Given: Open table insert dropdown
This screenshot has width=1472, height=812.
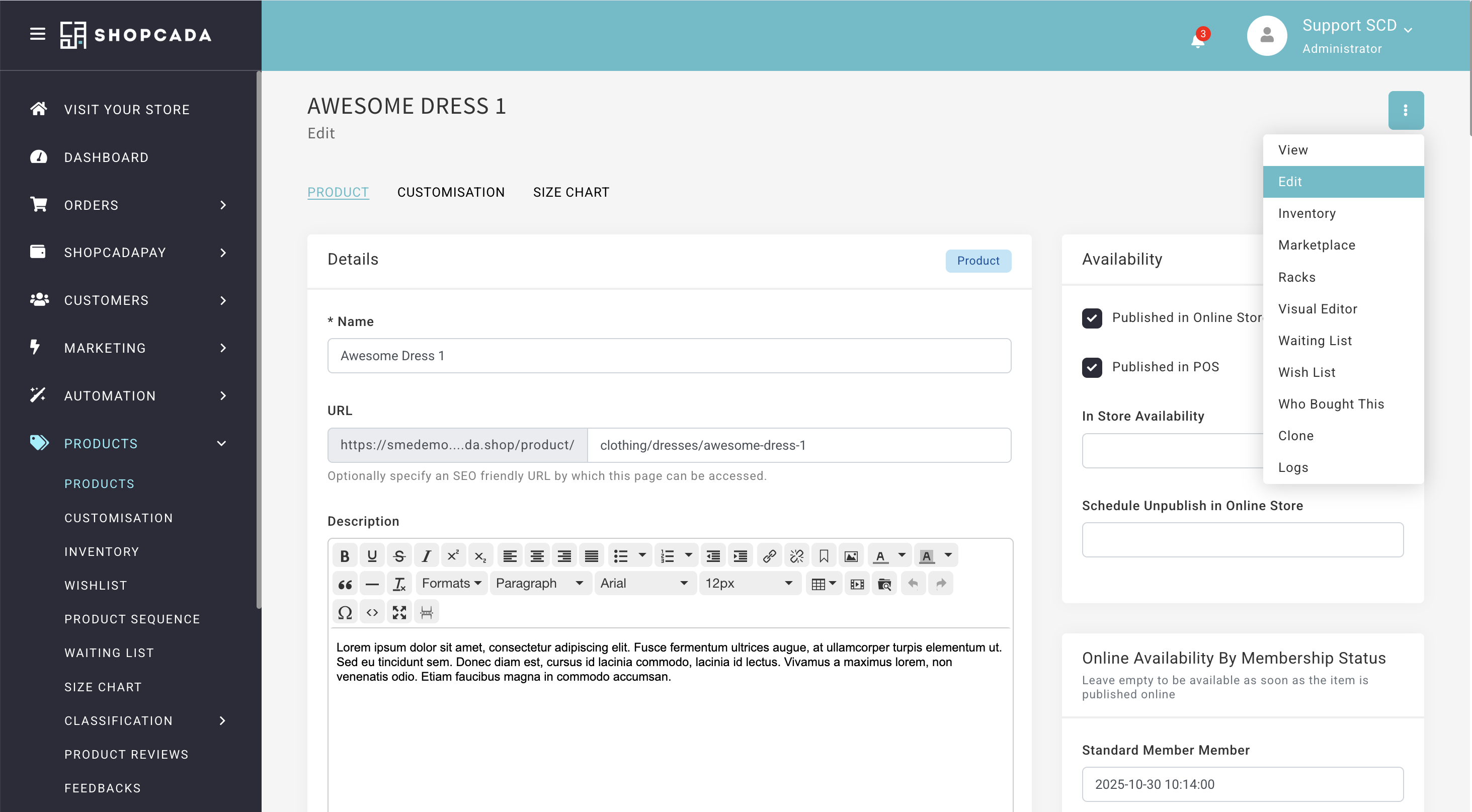Looking at the screenshot, I should tap(824, 584).
